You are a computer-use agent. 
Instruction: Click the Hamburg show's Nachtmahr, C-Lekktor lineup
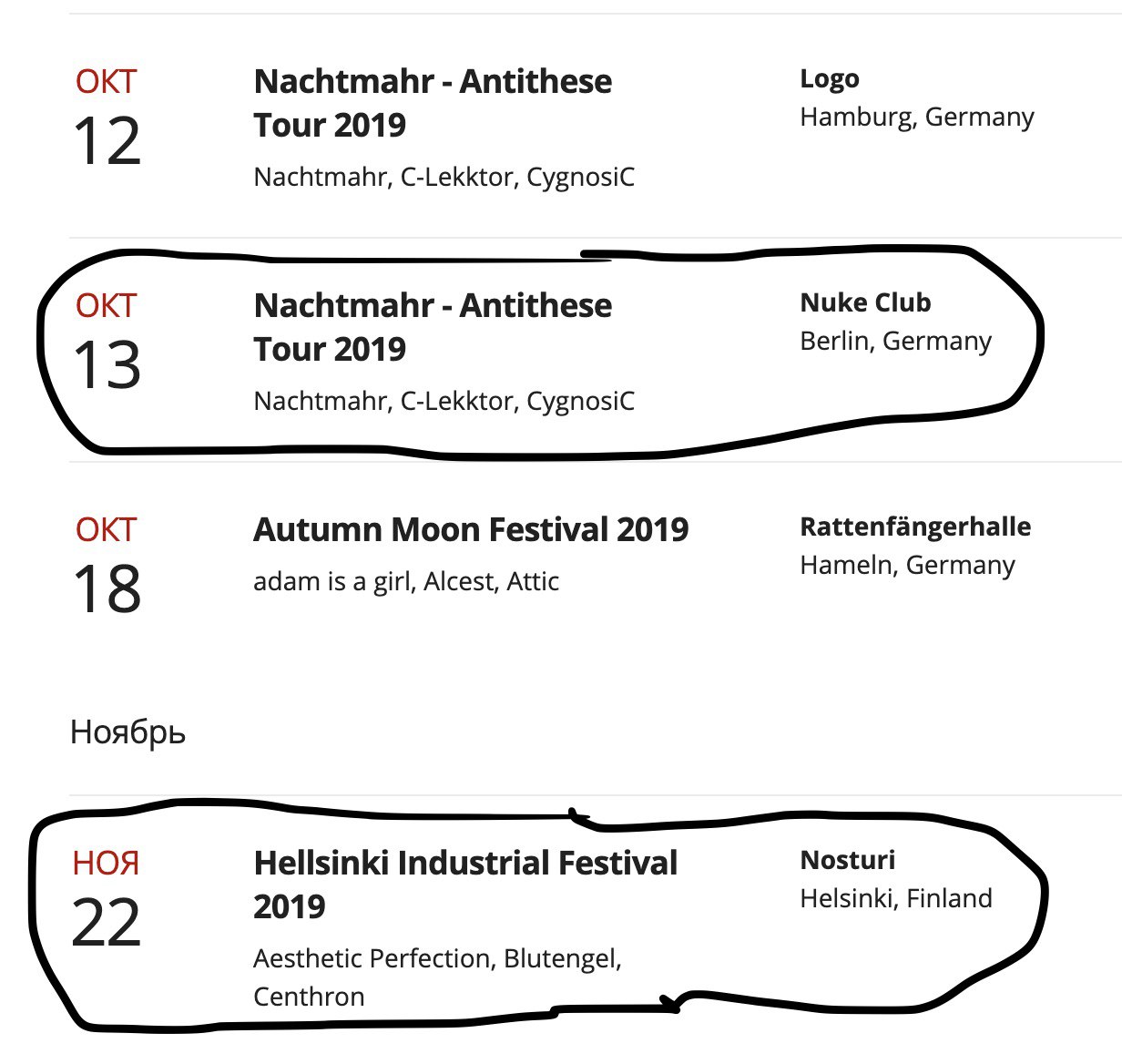(x=444, y=178)
